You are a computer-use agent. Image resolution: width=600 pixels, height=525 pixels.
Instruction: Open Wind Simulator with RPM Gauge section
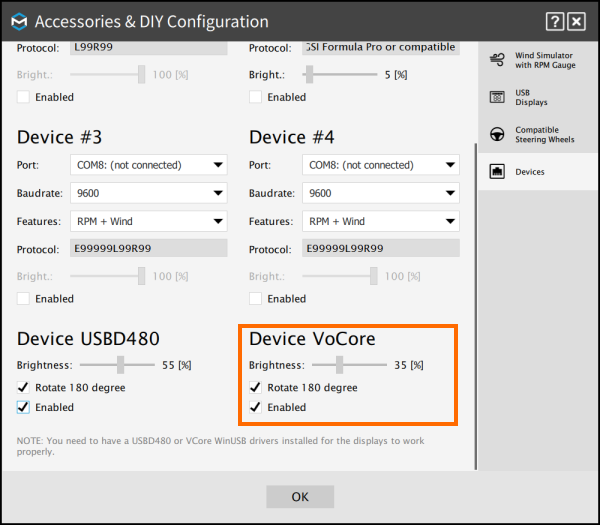[538, 60]
